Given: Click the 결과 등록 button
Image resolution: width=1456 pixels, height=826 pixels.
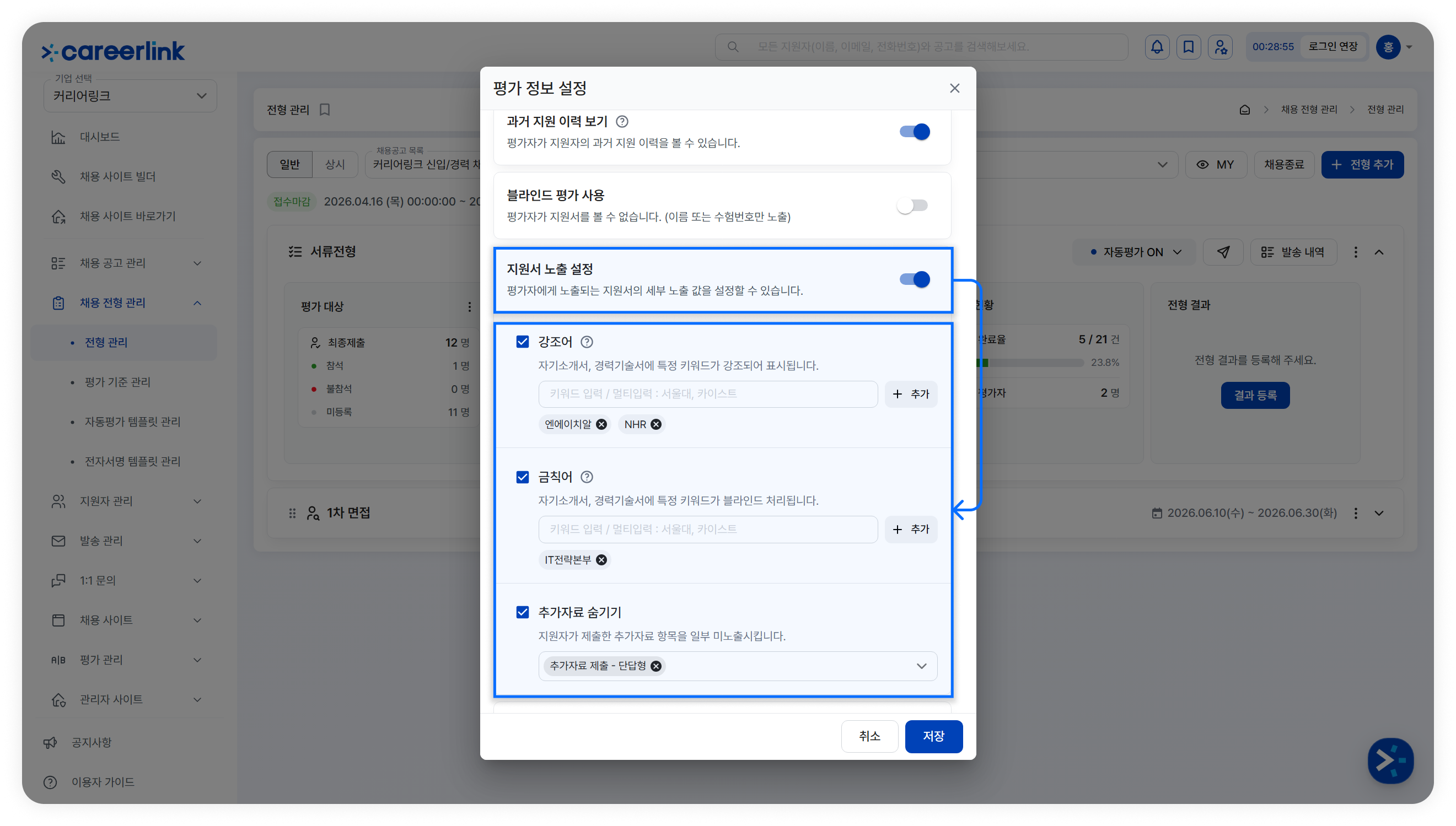Looking at the screenshot, I should (1255, 395).
